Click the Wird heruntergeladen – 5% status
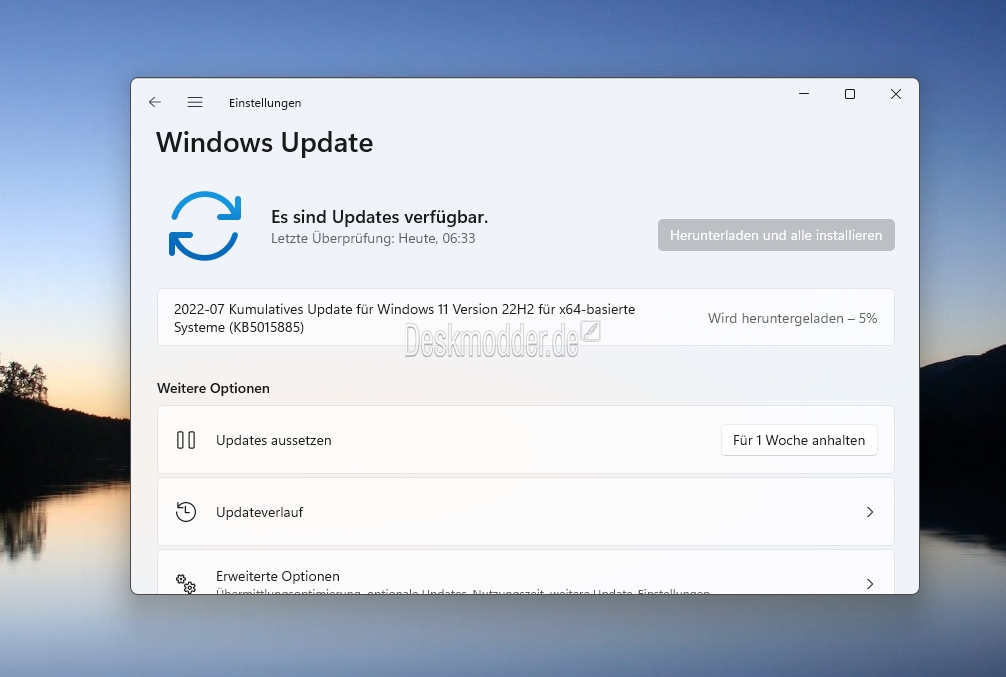Viewport: 1006px width, 677px height. click(792, 318)
